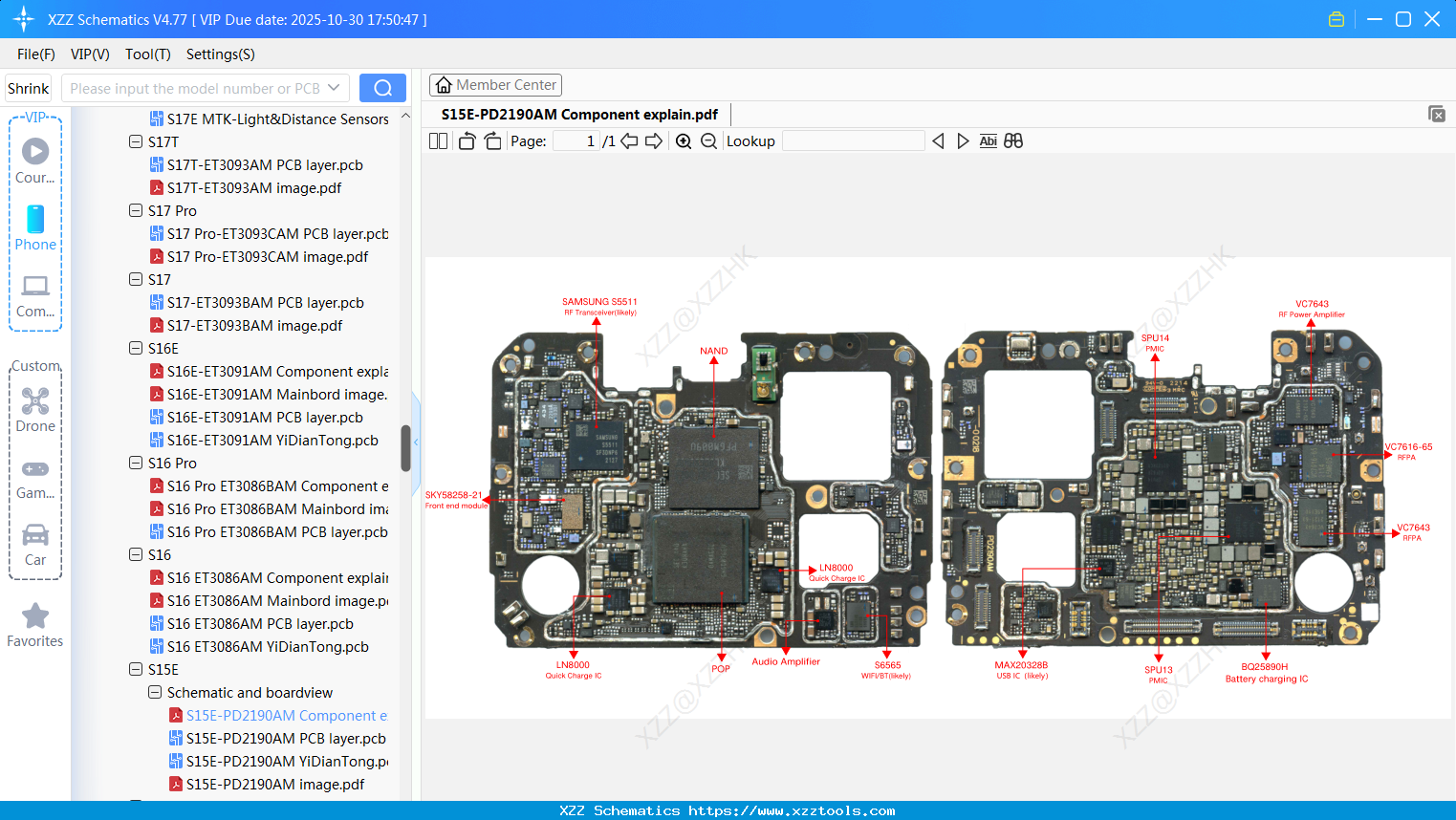
Task: Collapse the S16 Pro group
Action: (135, 463)
